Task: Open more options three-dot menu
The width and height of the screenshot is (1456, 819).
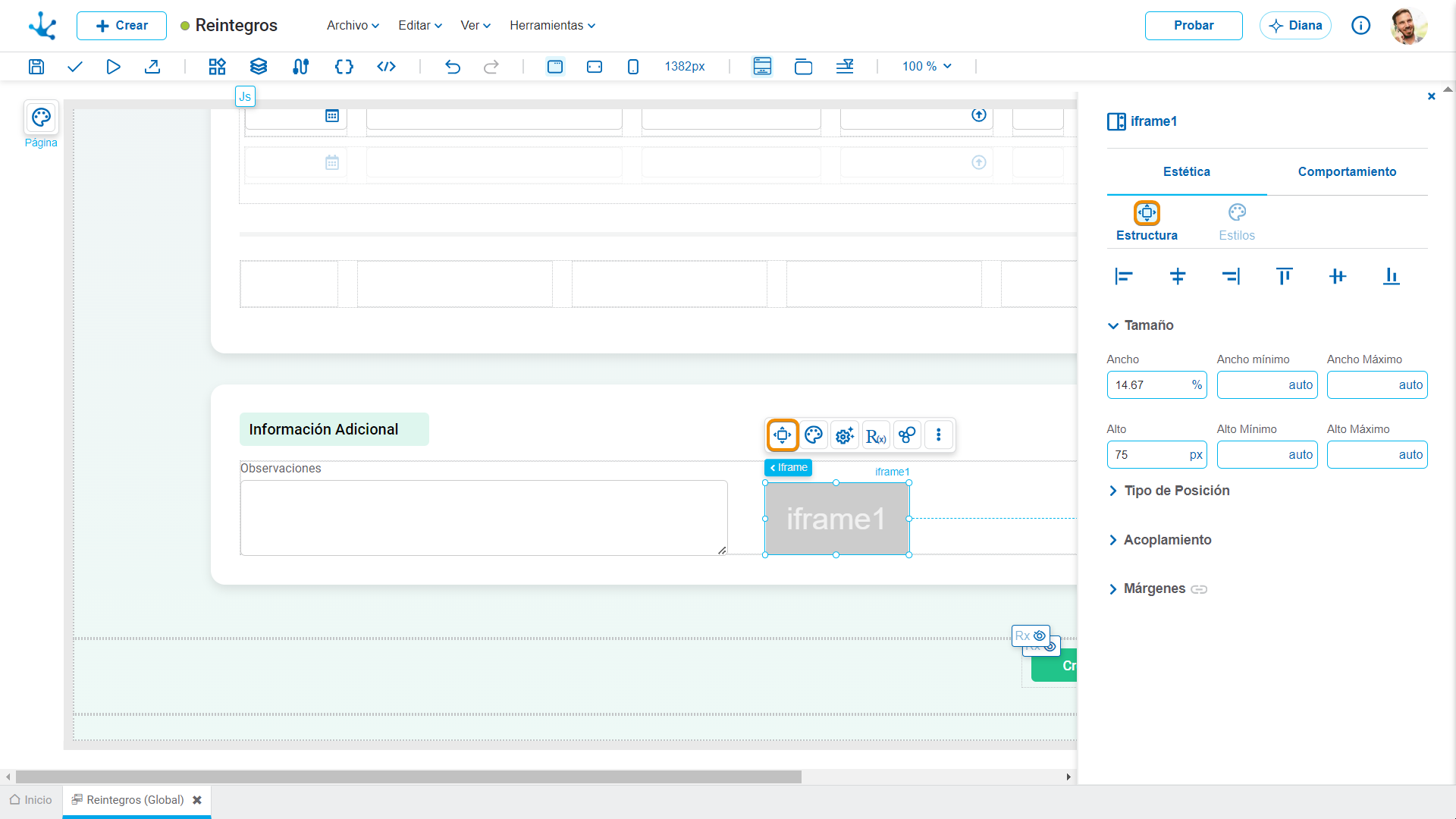Action: pos(939,435)
